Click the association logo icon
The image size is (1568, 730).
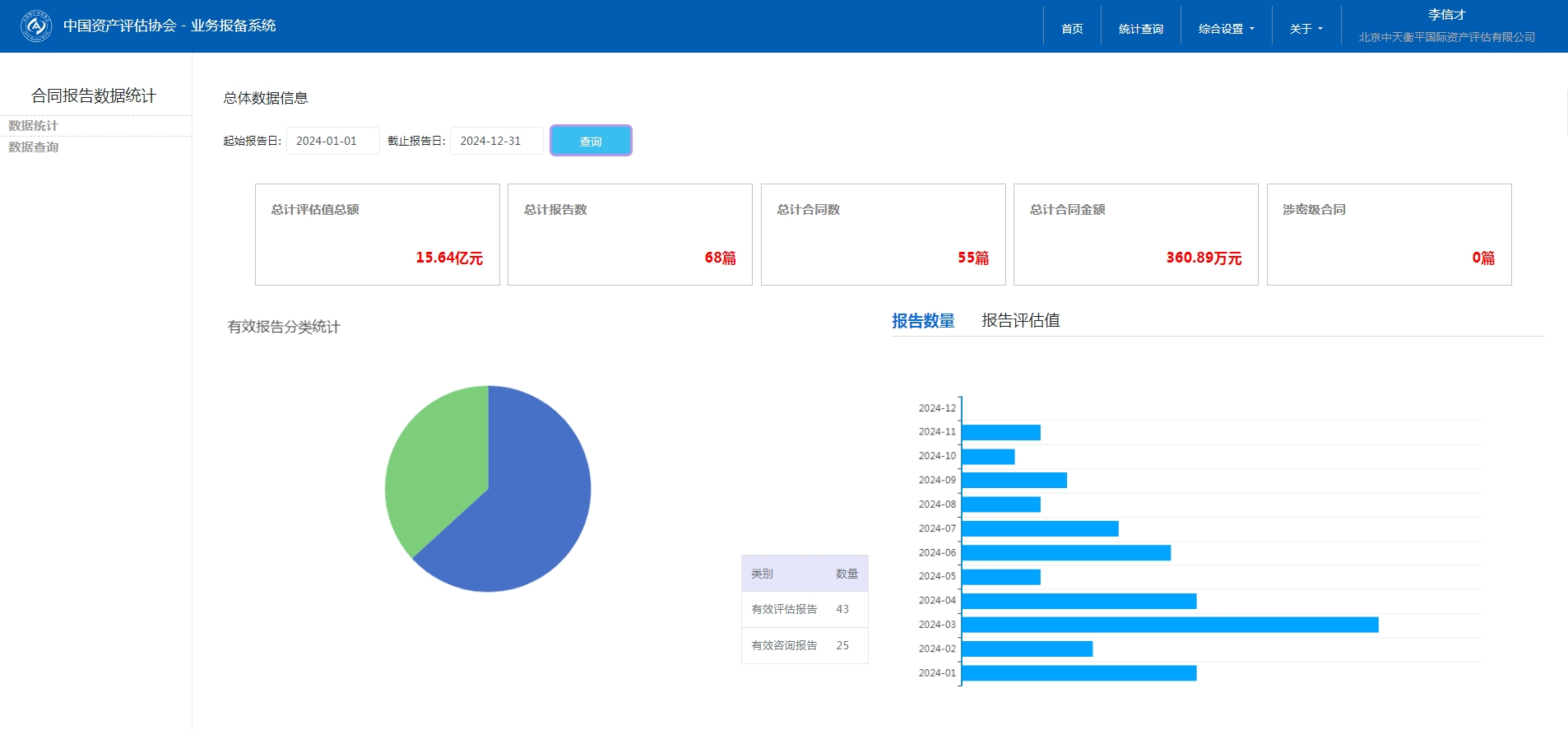pyautogui.click(x=36, y=26)
